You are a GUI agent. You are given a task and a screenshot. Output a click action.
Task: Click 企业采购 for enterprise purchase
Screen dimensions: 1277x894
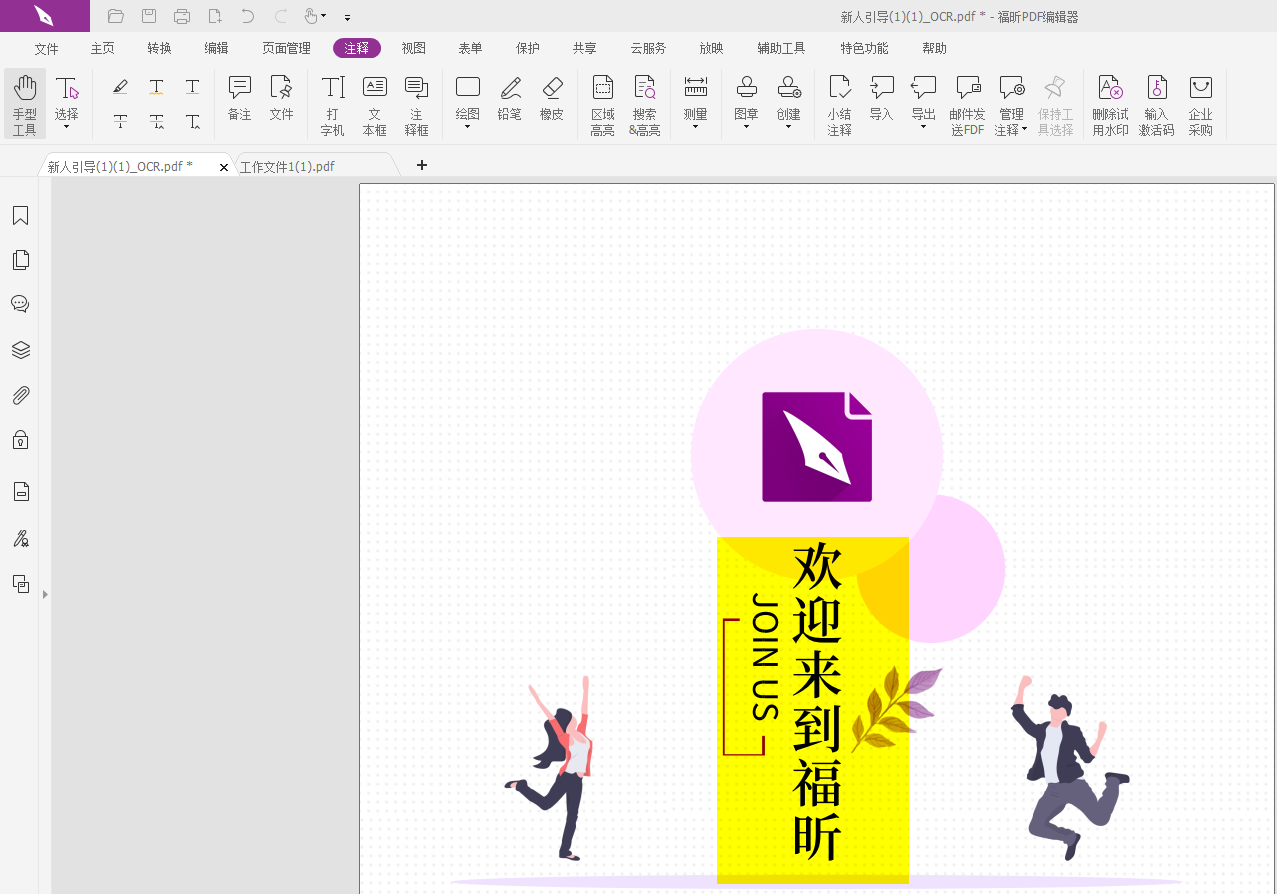tap(1199, 103)
